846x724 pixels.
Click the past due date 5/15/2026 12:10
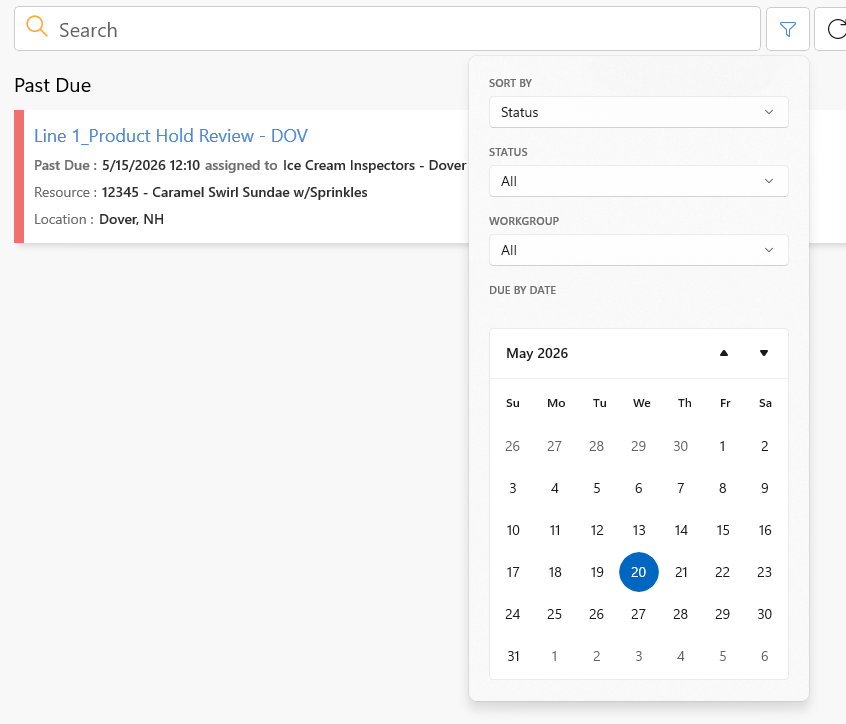coord(151,165)
